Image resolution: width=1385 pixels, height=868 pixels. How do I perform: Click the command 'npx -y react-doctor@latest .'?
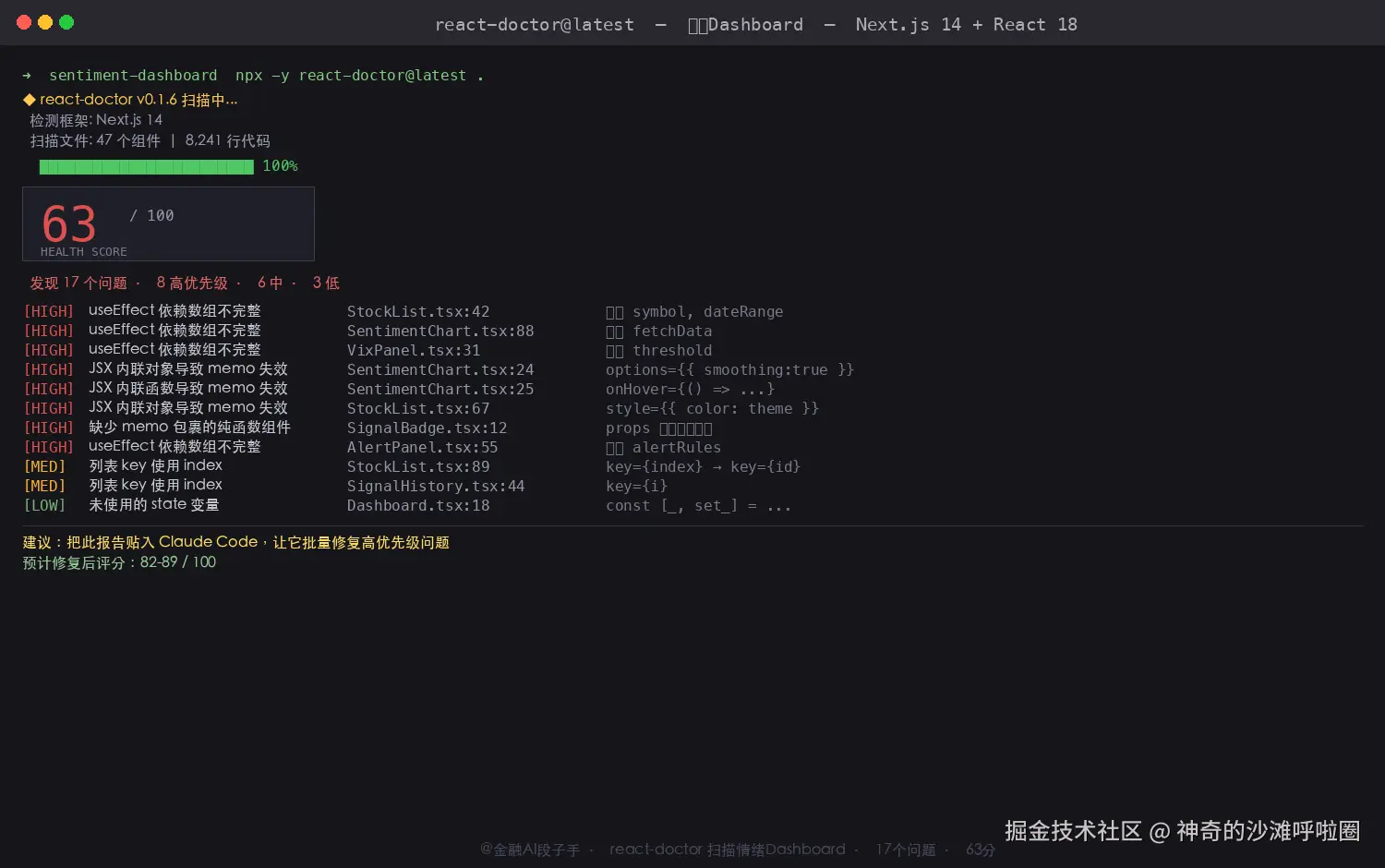pyautogui.click(x=360, y=76)
